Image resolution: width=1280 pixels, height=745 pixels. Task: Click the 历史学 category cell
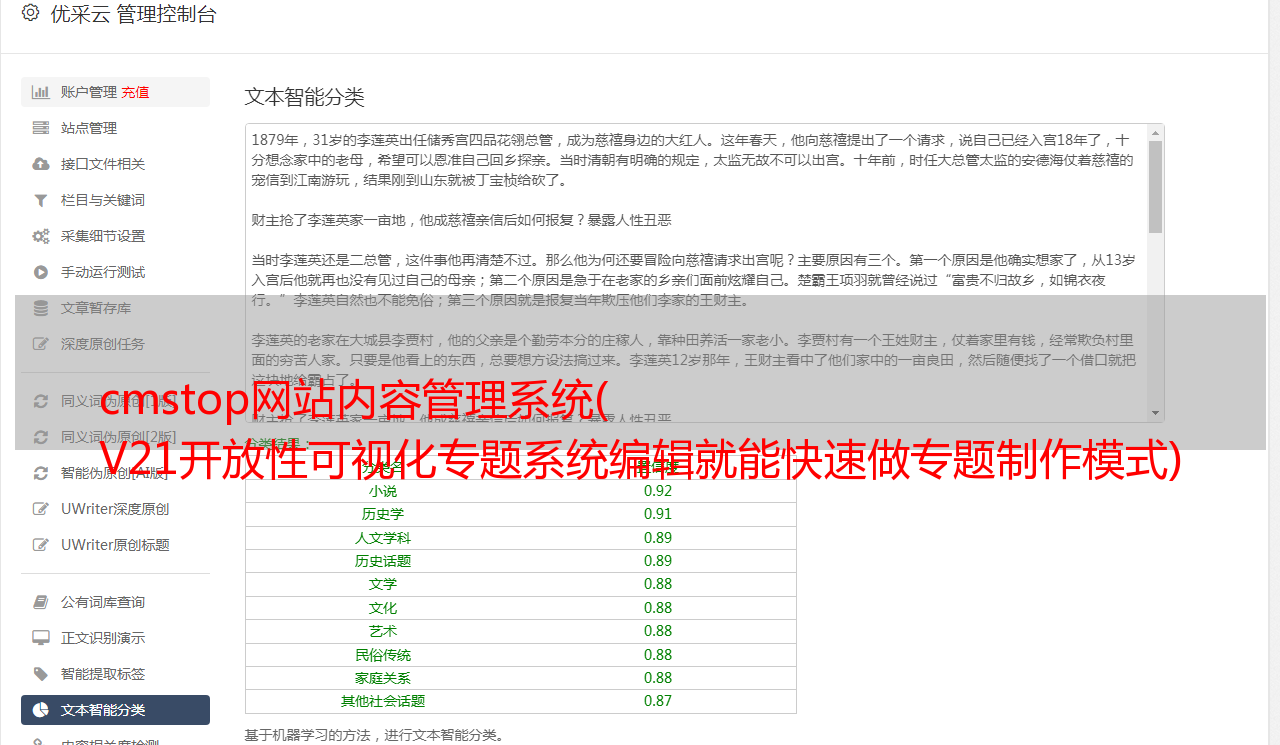383,514
